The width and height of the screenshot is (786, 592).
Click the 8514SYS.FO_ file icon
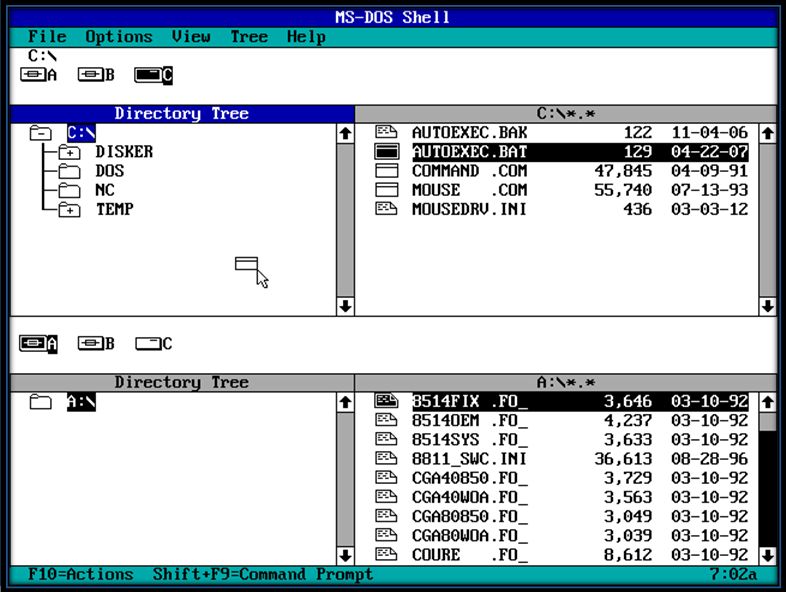click(x=386, y=439)
